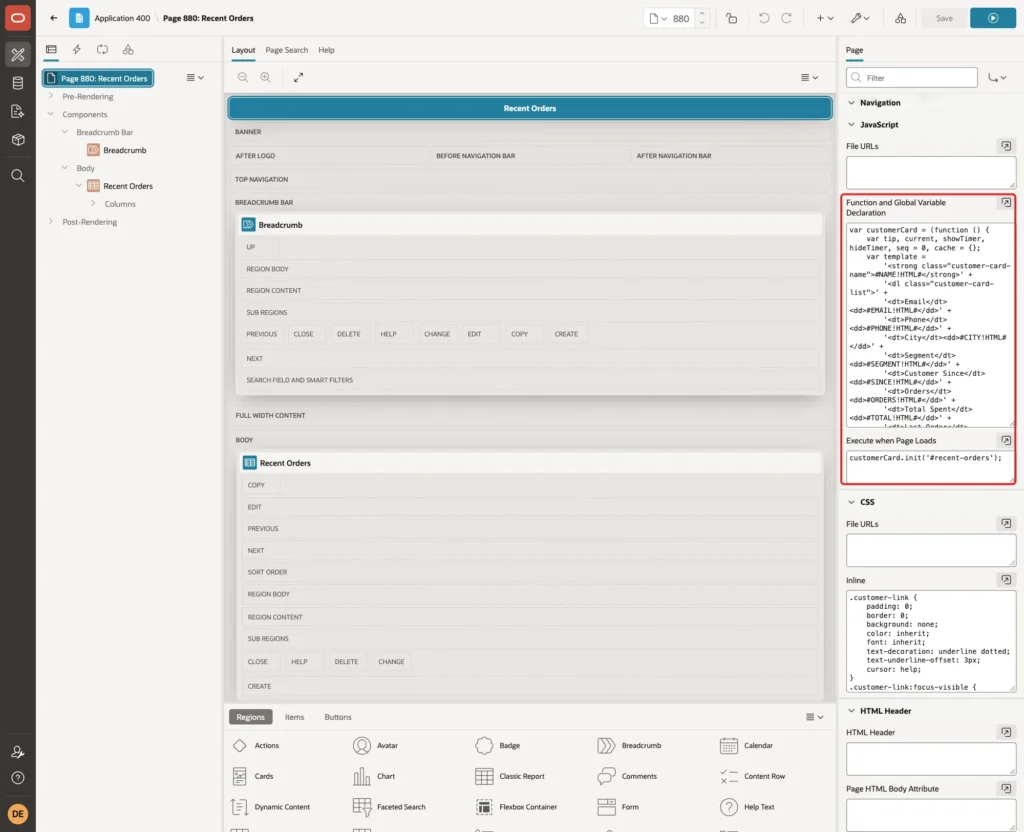Collapse the Navigation property group
Image resolution: width=1024 pixels, height=832 pixels.
point(851,103)
